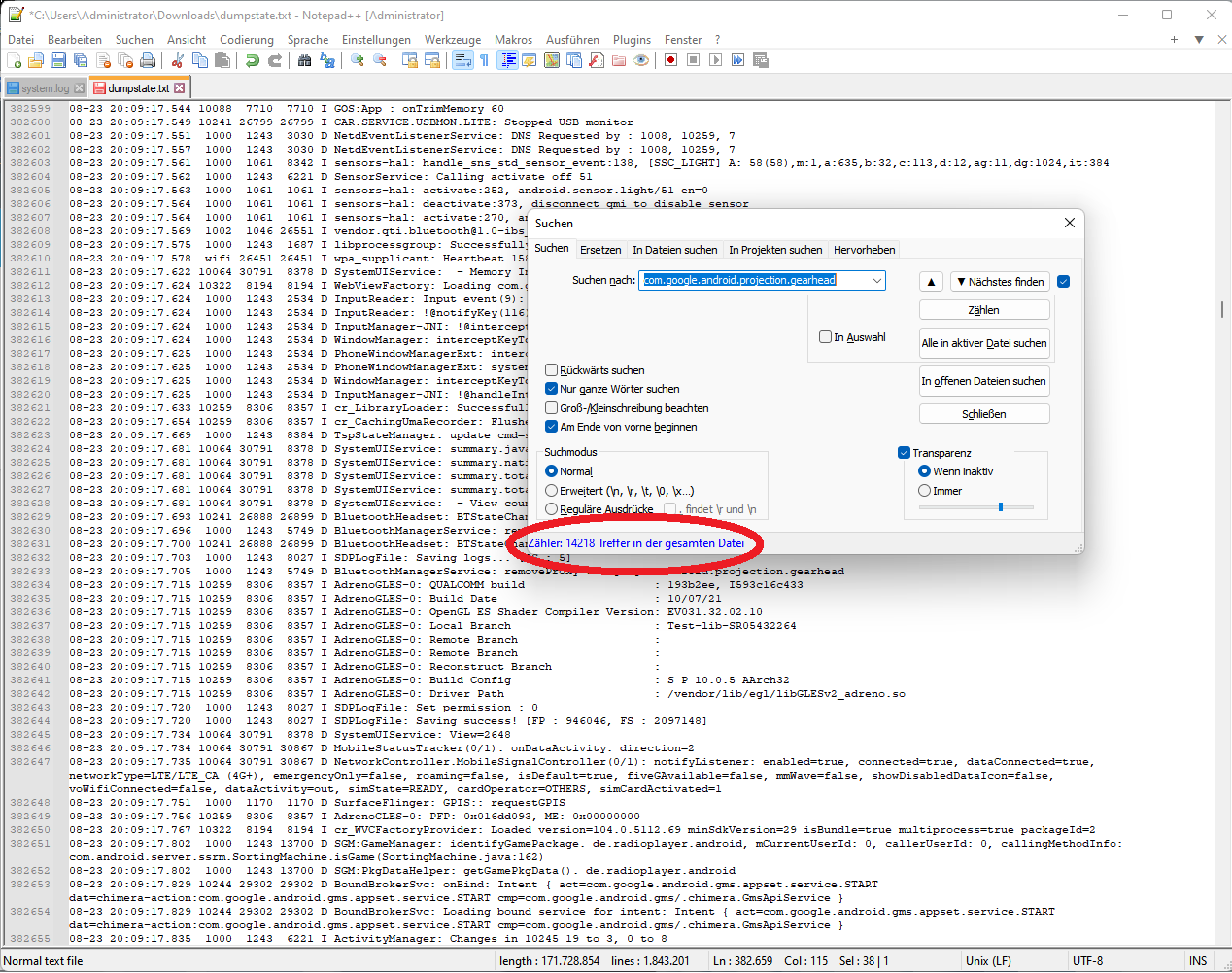The height and width of the screenshot is (973, 1232).
Task: Expand the 'Suchen nach' history dropdown
Action: tap(876, 281)
